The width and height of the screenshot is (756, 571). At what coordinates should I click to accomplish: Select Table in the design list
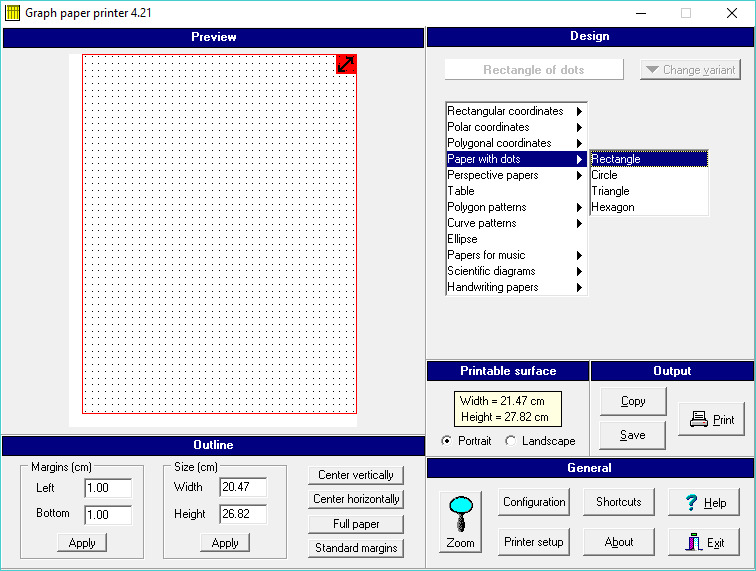pos(516,191)
